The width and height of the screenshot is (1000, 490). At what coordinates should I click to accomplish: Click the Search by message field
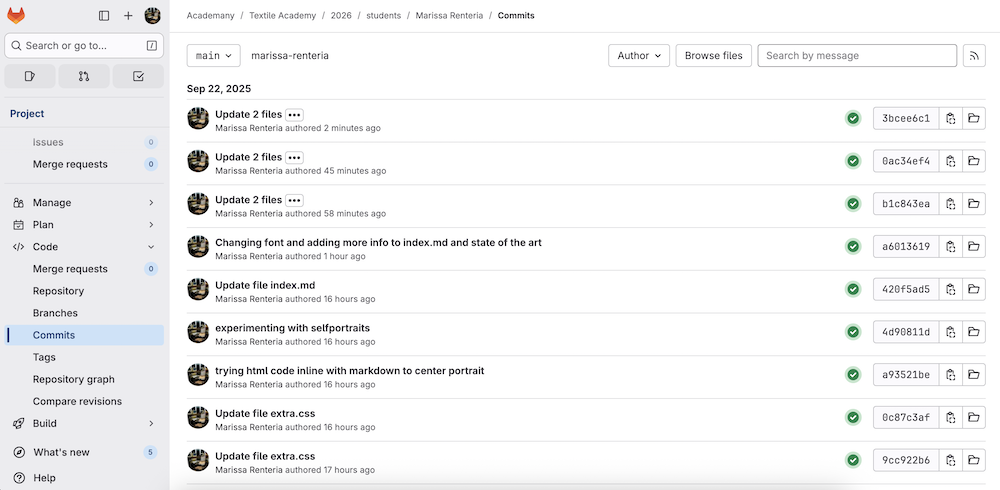click(855, 56)
